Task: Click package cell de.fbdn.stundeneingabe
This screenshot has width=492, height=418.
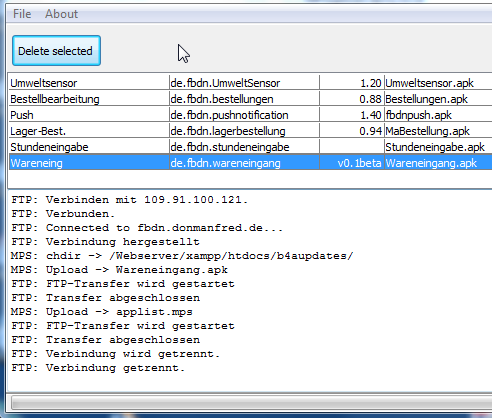Action: click(x=244, y=147)
